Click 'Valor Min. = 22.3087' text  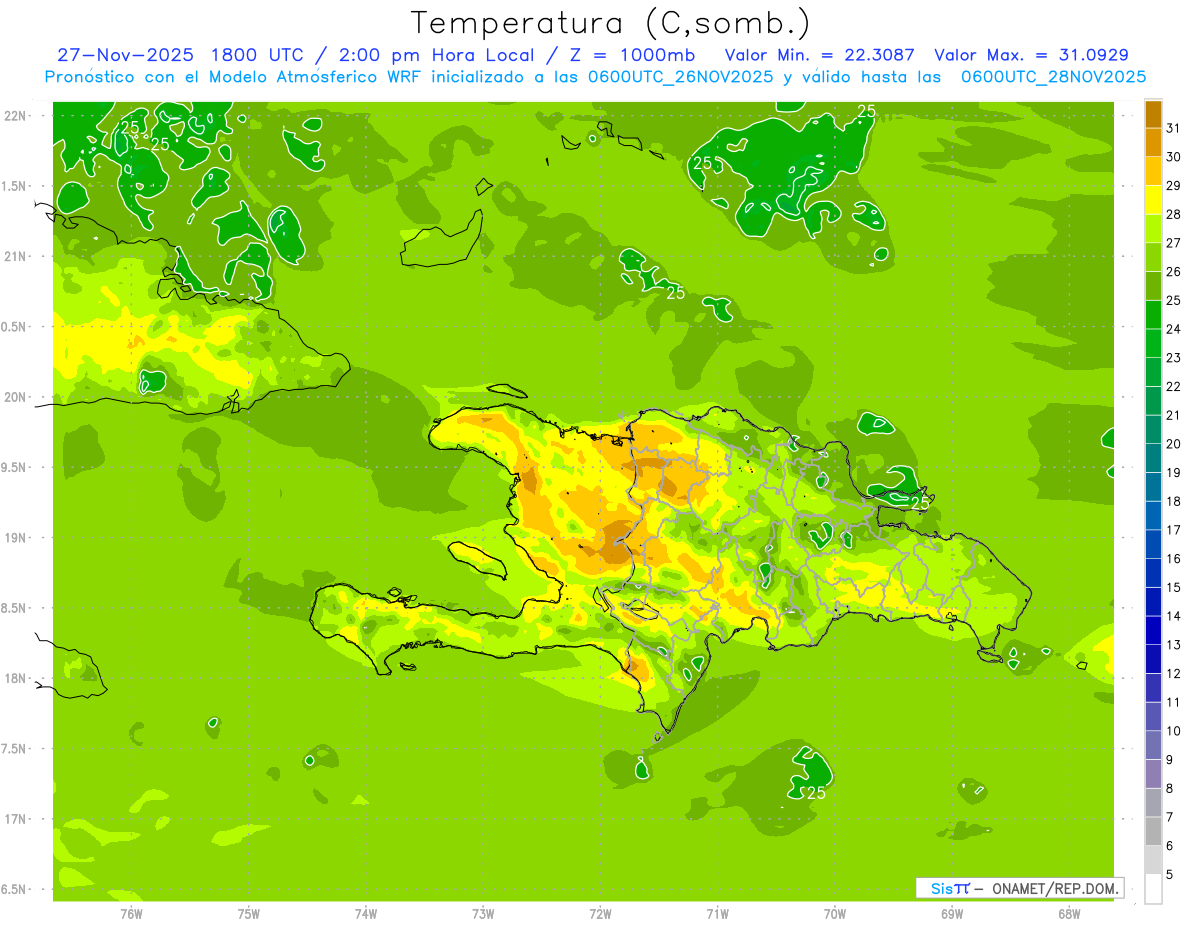(819, 55)
